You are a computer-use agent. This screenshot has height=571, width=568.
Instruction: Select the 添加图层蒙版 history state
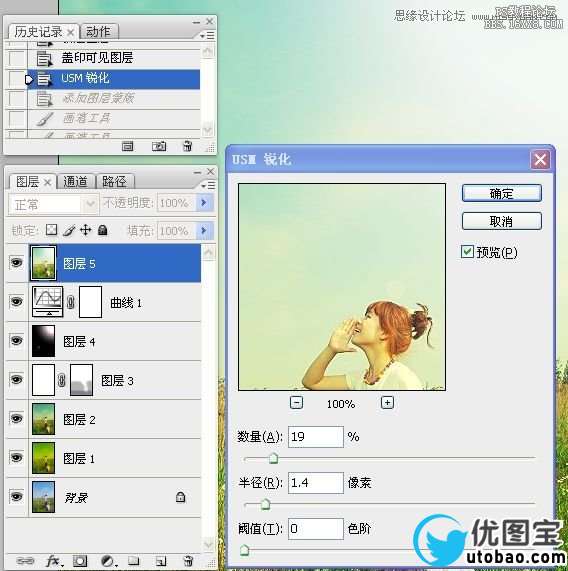114,98
